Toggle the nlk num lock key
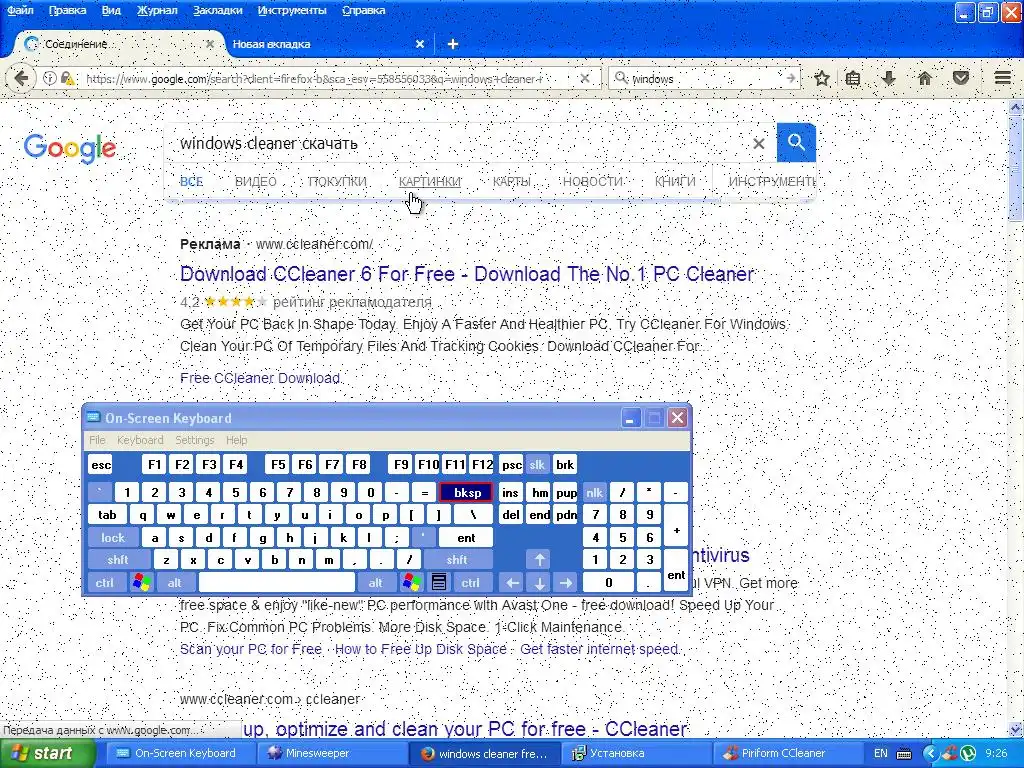The width and height of the screenshot is (1024, 768). [594, 492]
